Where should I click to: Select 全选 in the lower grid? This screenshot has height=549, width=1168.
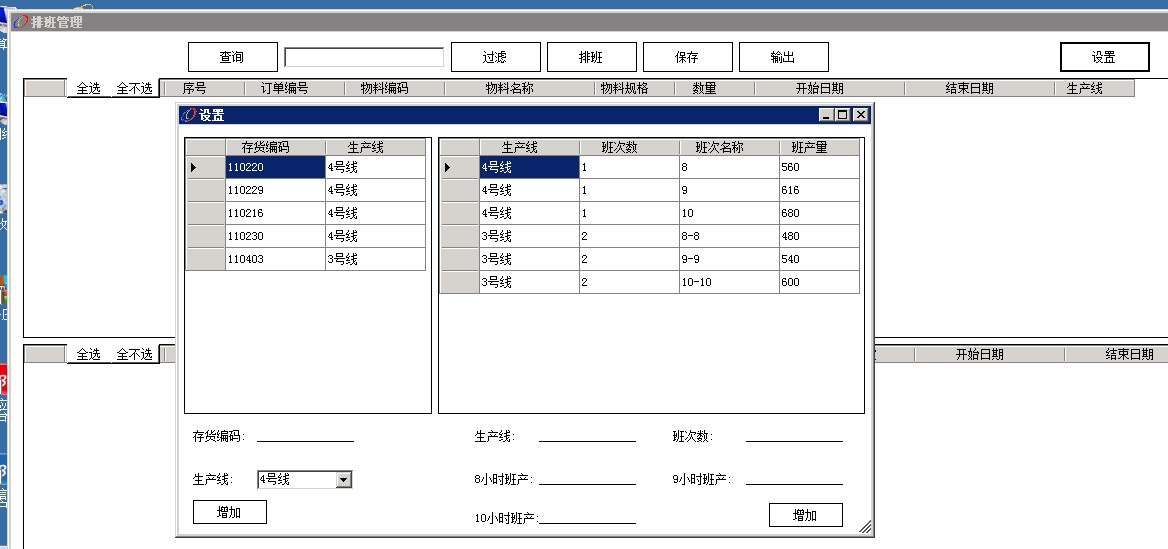coord(89,355)
